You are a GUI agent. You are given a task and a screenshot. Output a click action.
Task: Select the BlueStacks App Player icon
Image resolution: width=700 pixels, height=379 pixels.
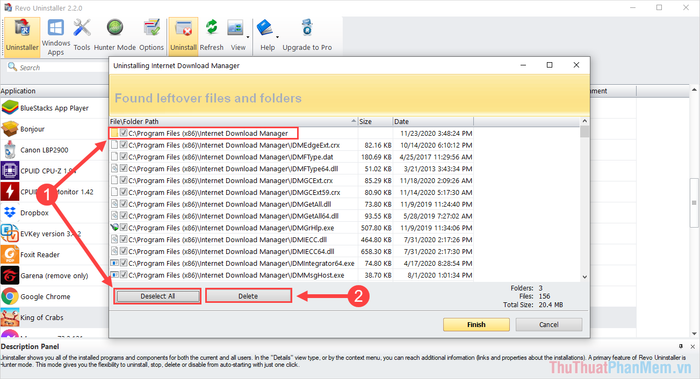point(10,108)
